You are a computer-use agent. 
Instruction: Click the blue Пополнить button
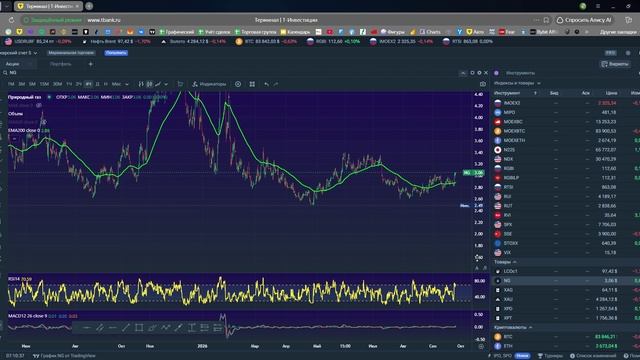pyautogui.click(x=116, y=53)
